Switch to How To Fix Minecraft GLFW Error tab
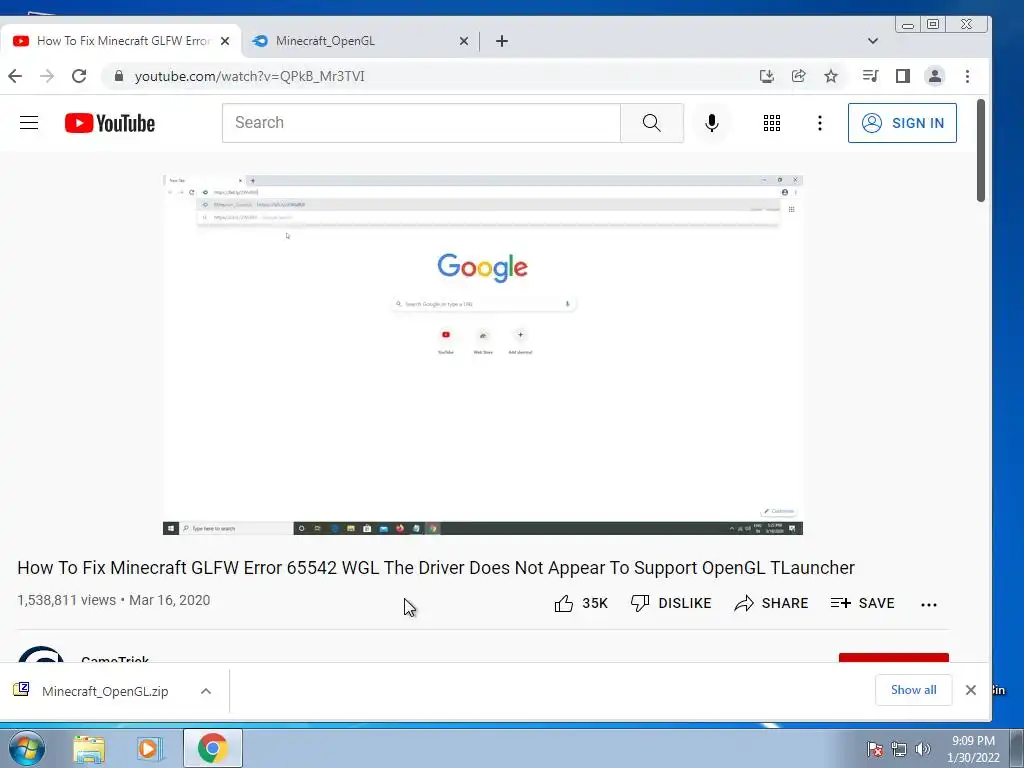The height and width of the screenshot is (768, 1024). tap(121, 41)
